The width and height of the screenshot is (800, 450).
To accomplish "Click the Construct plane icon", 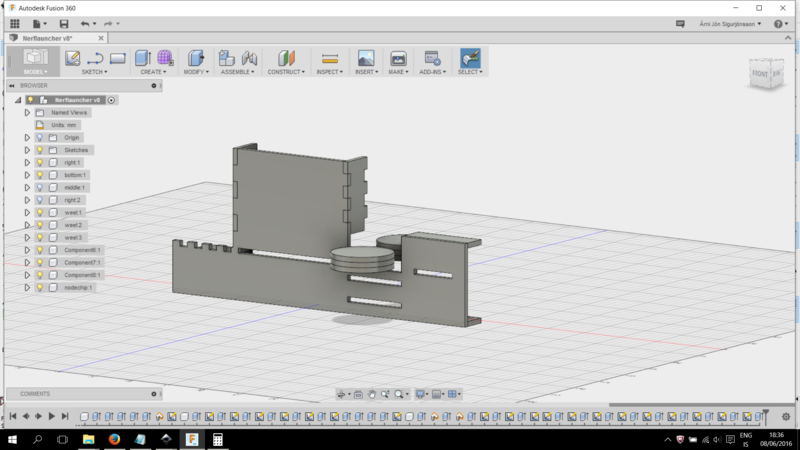I will [x=286, y=58].
